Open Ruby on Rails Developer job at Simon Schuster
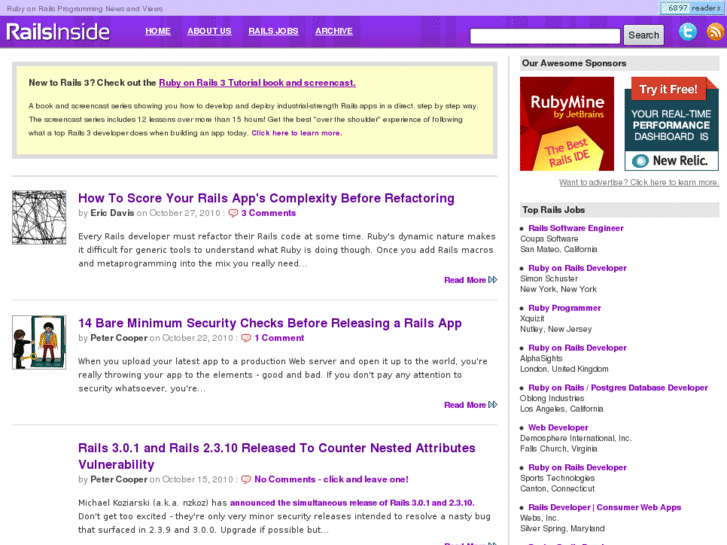 (577, 268)
